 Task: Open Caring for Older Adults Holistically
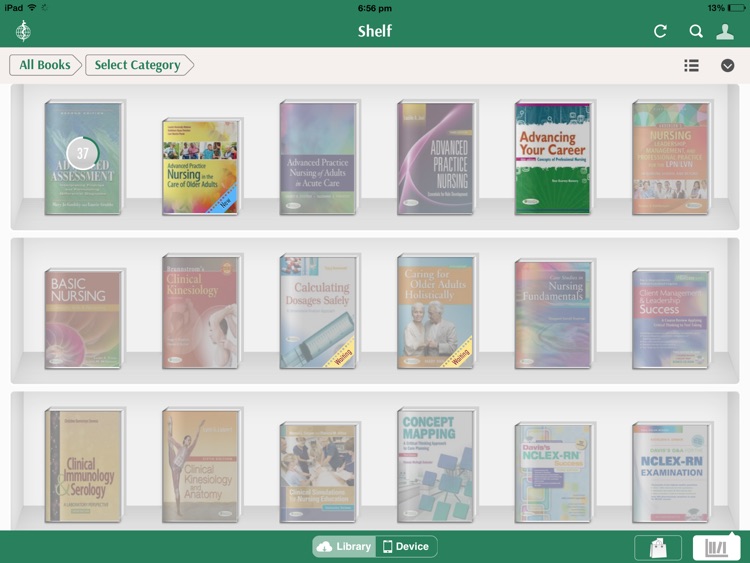[x=436, y=312]
